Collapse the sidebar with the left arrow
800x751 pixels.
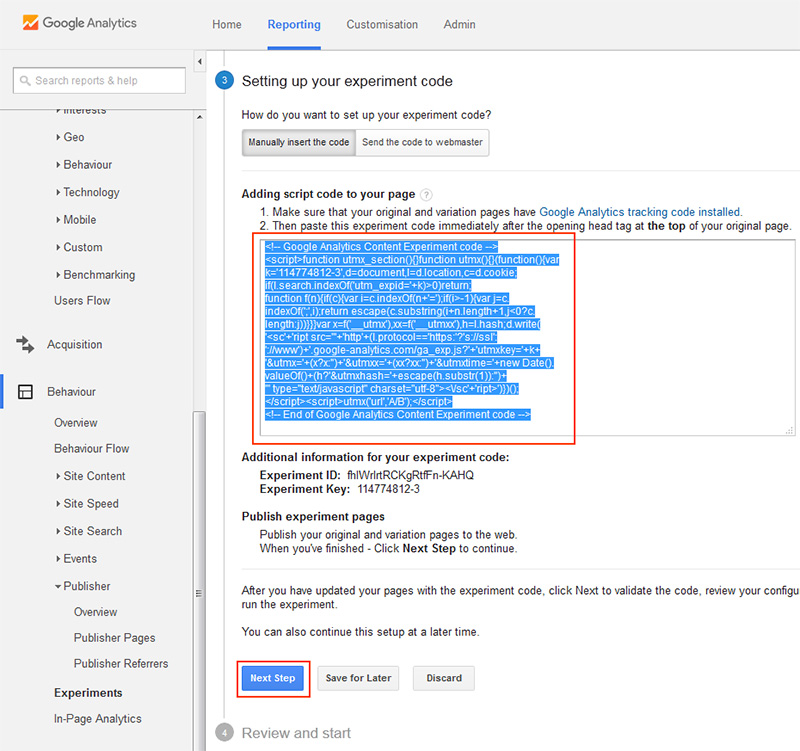(x=200, y=62)
